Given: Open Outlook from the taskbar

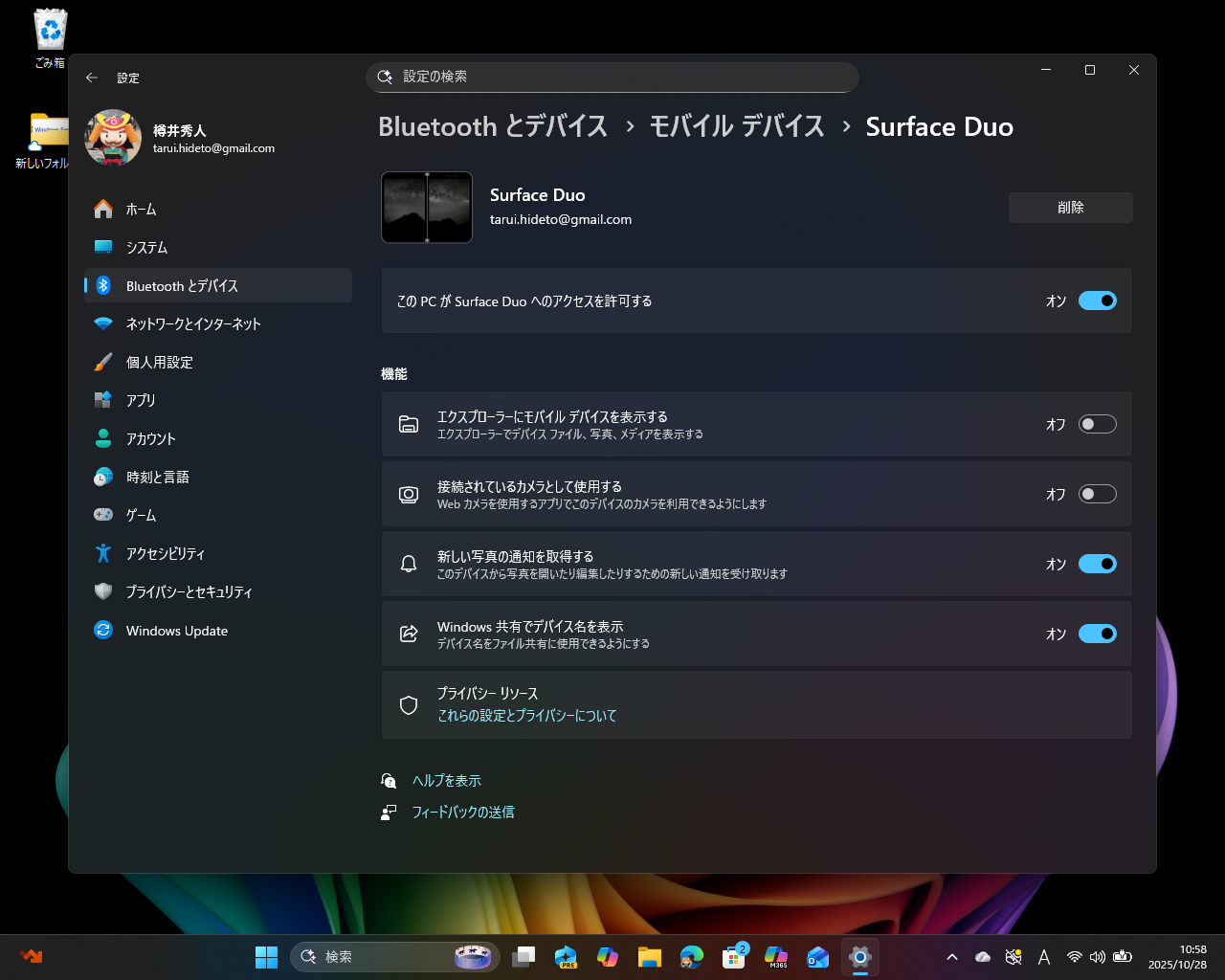Looking at the screenshot, I should (x=818, y=957).
